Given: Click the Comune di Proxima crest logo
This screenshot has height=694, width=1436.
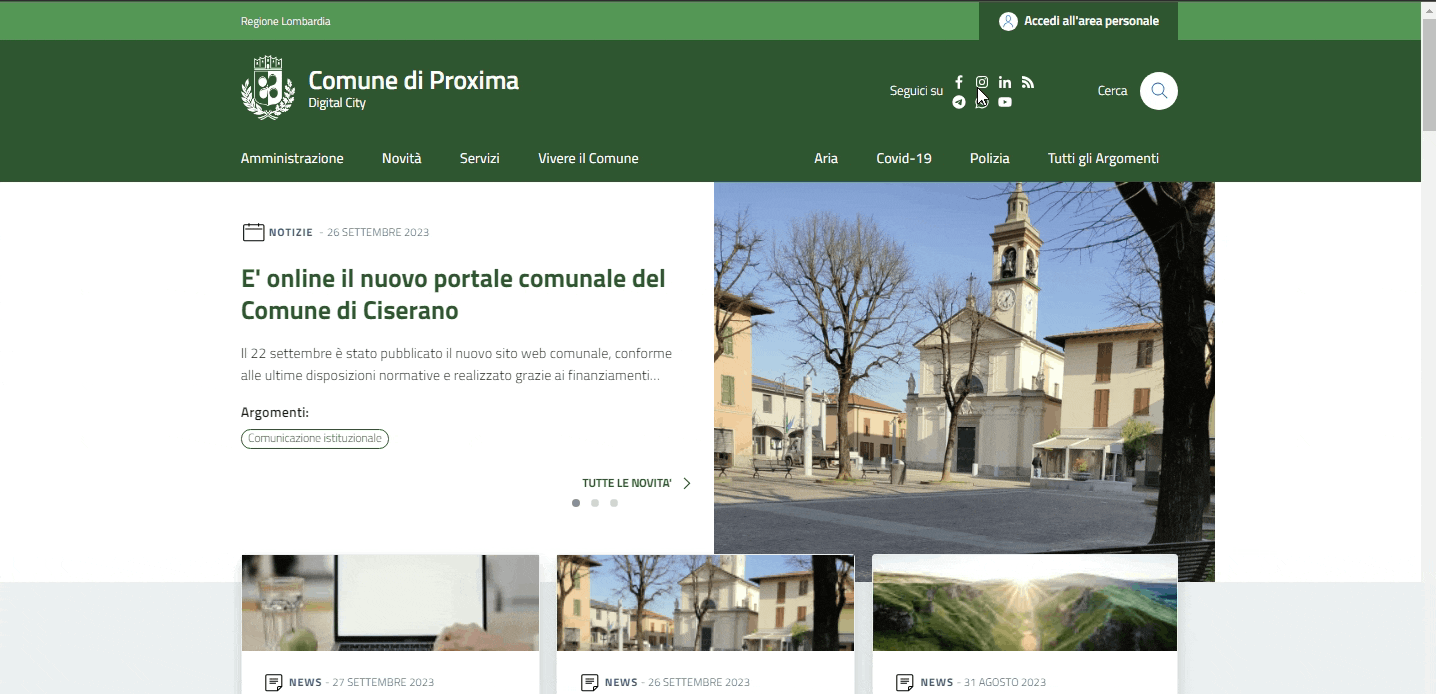Looking at the screenshot, I should pos(267,88).
